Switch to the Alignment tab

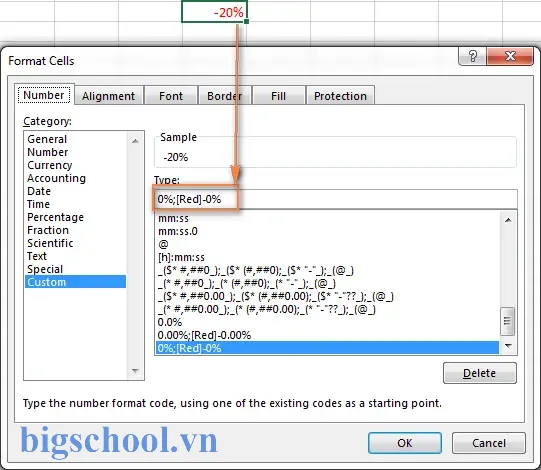tap(108, 96)
